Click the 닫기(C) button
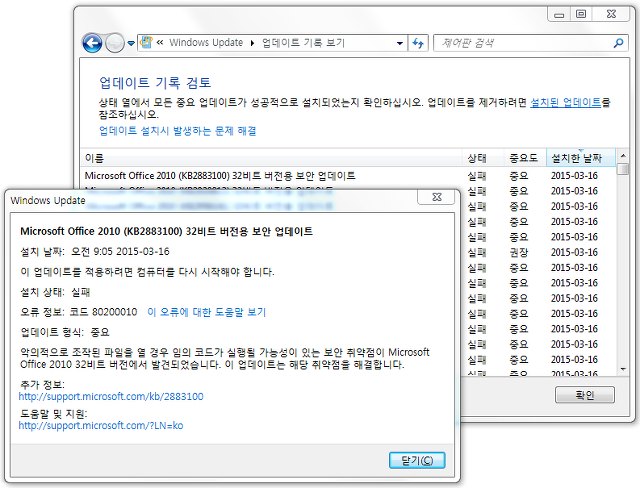Screen dimensions: 640x488 (x=417, y=460)
